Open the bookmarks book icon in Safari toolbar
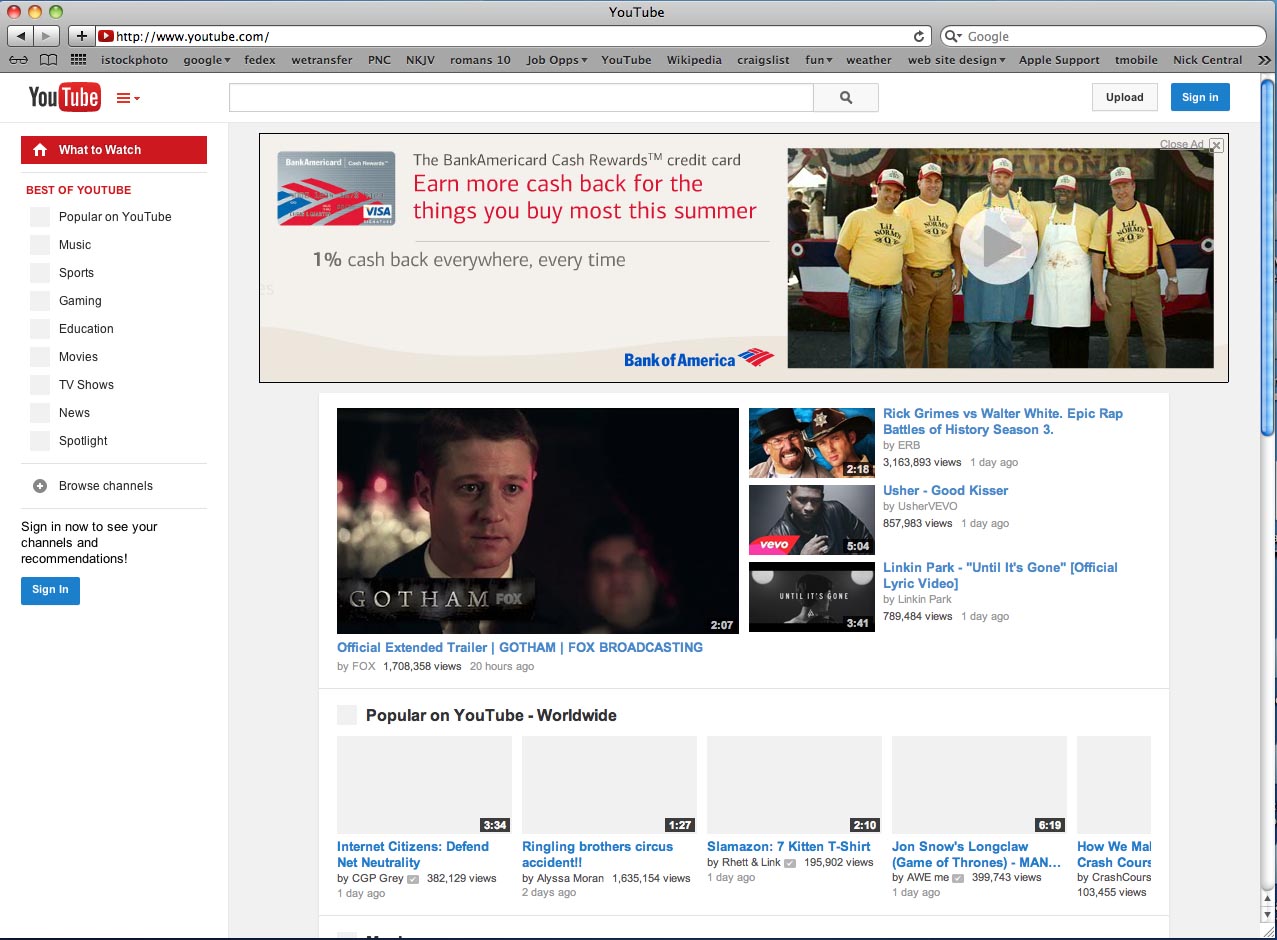This screenshot has height=940, width=1277. coord(48,59)
